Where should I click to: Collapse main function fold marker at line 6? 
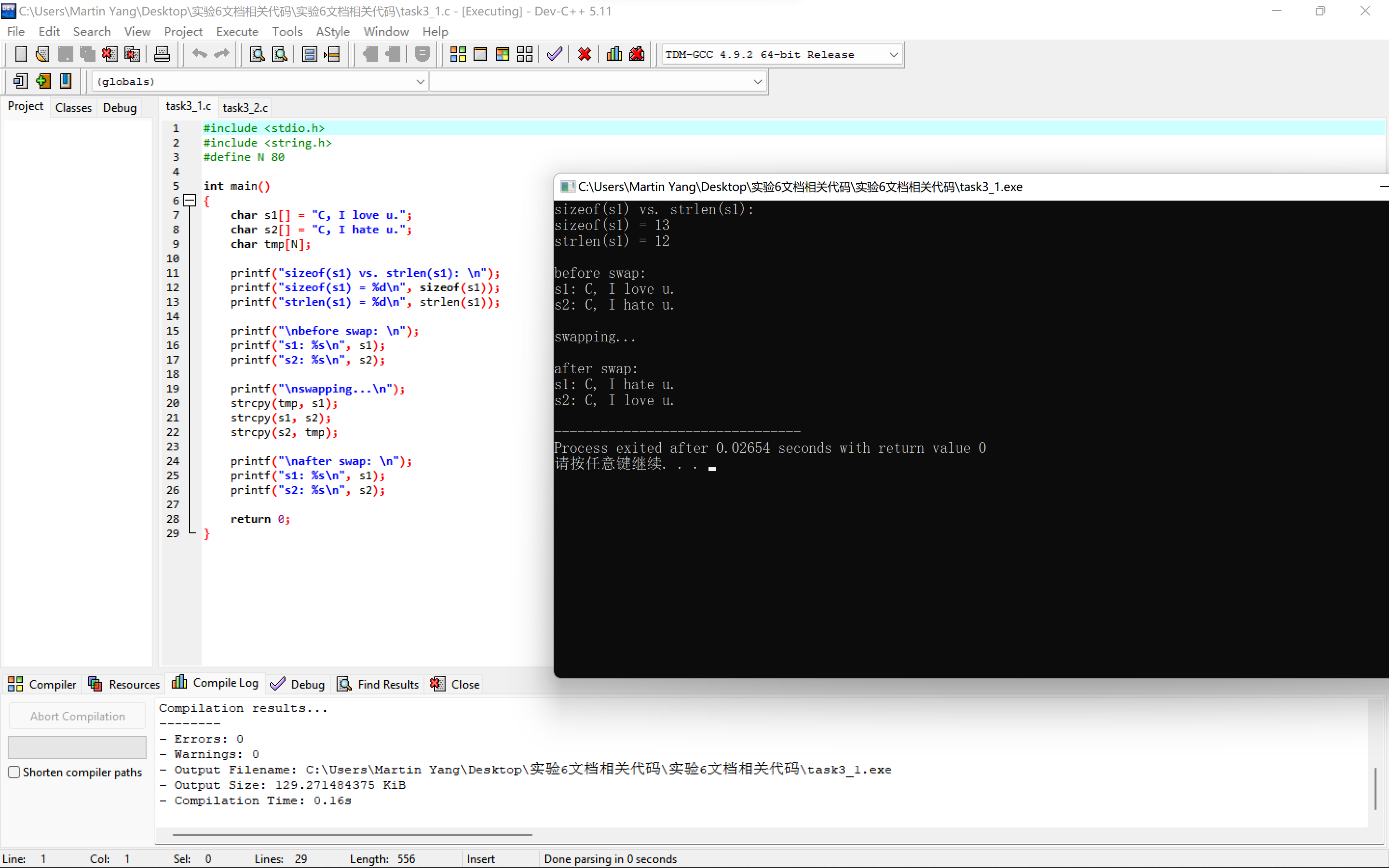(190, 200)
